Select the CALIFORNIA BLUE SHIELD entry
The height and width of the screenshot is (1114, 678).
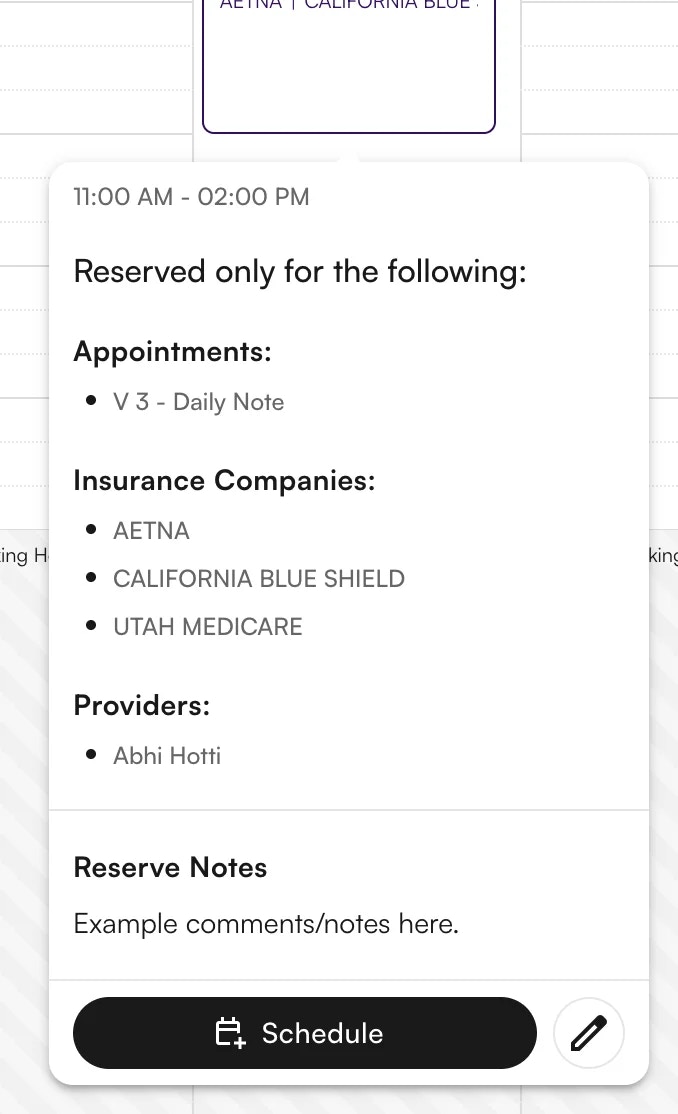click(259, 578)
